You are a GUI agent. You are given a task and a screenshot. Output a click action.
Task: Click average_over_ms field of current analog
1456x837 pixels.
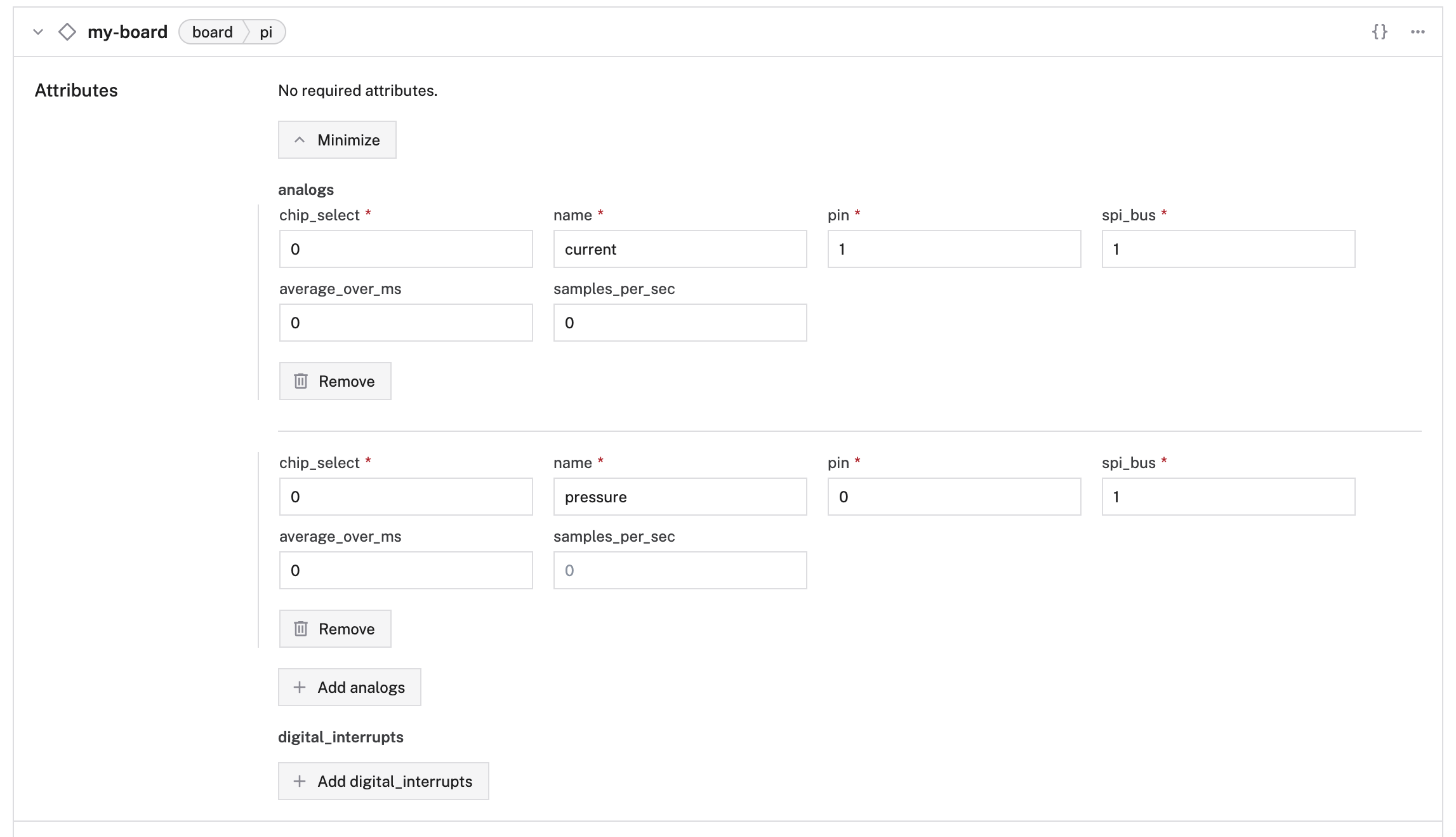click(406, 323)
